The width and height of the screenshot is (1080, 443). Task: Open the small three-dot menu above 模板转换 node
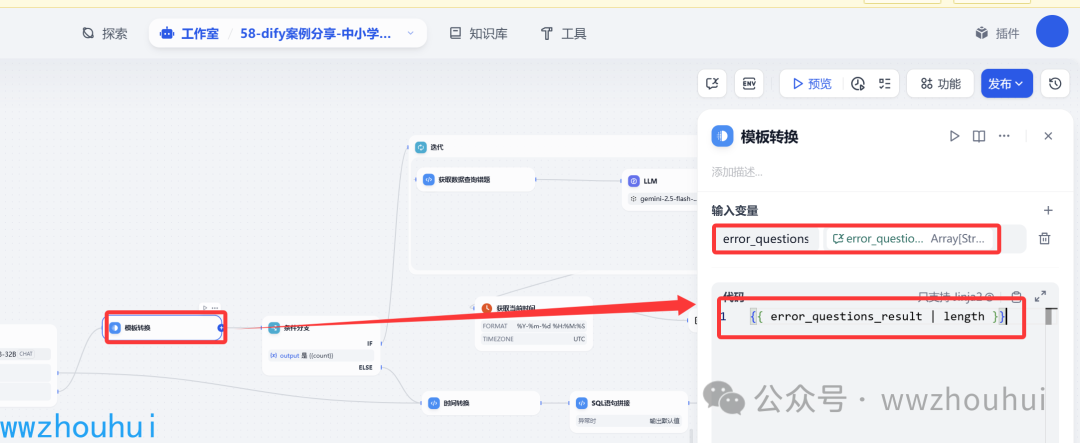coord(215,308)
